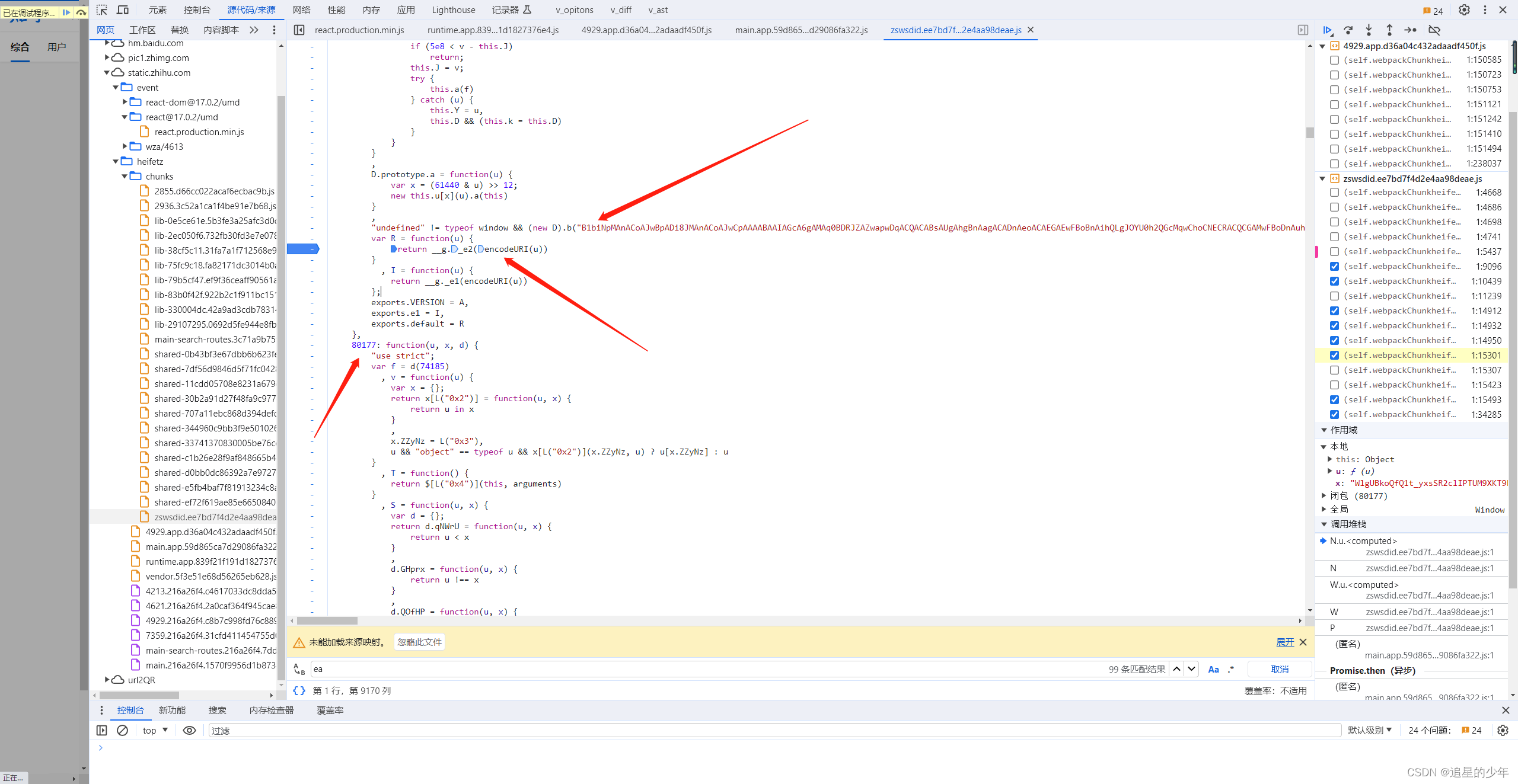Switch to the Network (网络) tab
1518x784 pixels.
pyautogui.click(x=301, y=10)
